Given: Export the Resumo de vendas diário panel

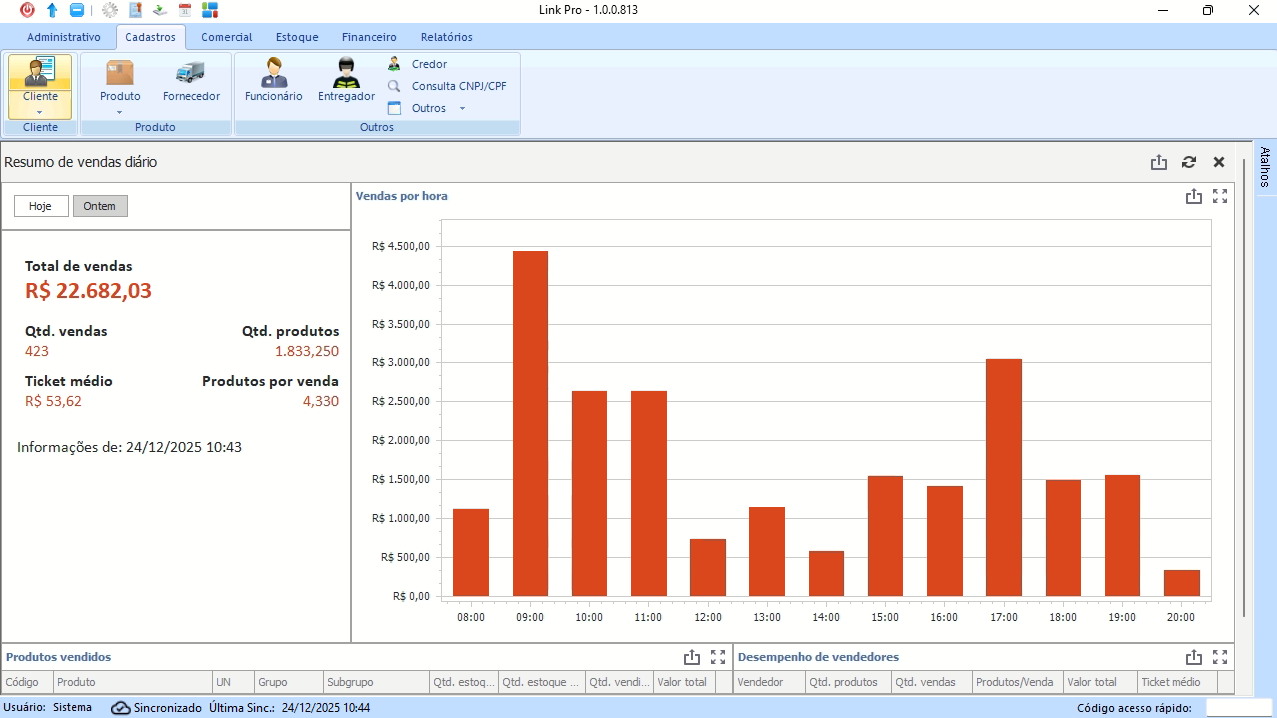Looking at the screenshot, I should [x=1159, y=162].
